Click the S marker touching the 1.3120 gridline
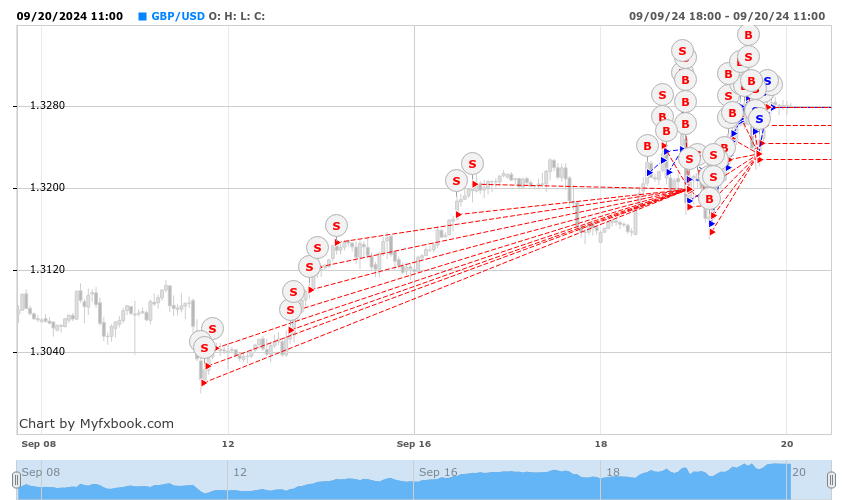This screenshot has width=850, height=500. click(x=309, y=267)
